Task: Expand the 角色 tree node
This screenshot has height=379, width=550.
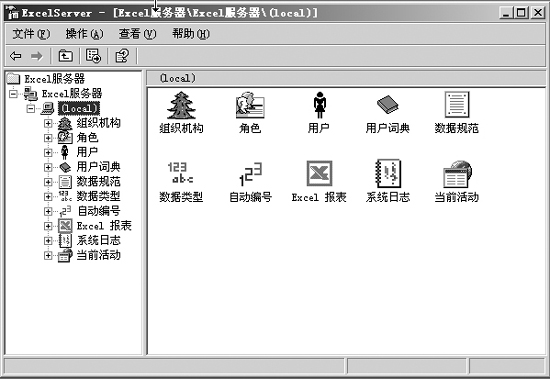Action: pos(48,138)
